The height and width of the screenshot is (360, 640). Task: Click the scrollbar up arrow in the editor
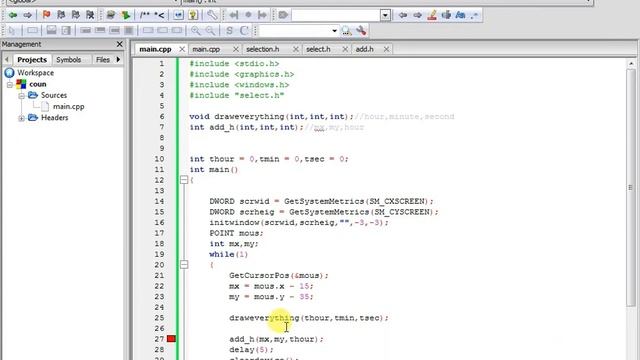pyautogui.click(x=631, y=64)
